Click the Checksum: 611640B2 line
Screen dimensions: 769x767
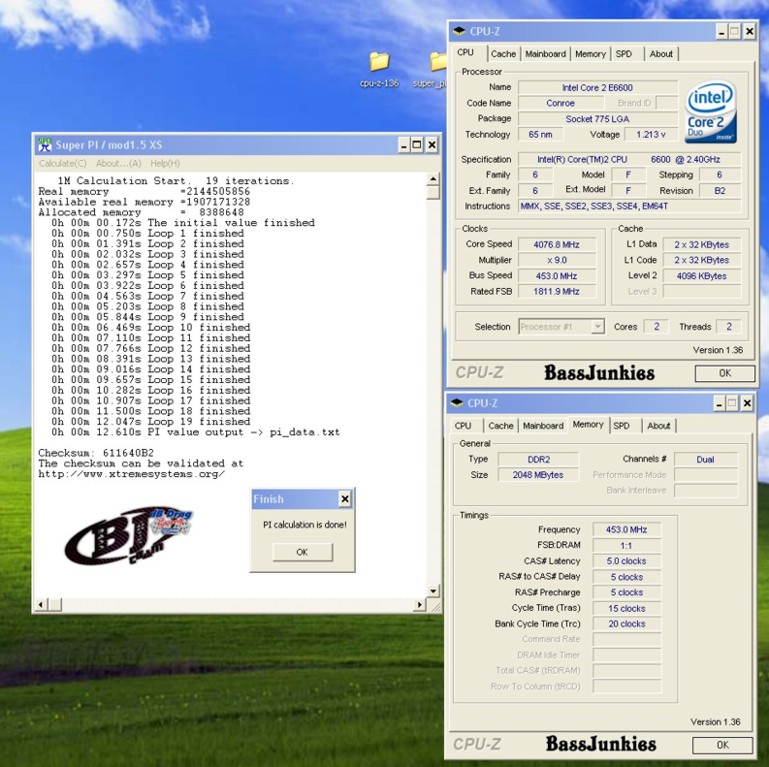[x=96, y=453]
